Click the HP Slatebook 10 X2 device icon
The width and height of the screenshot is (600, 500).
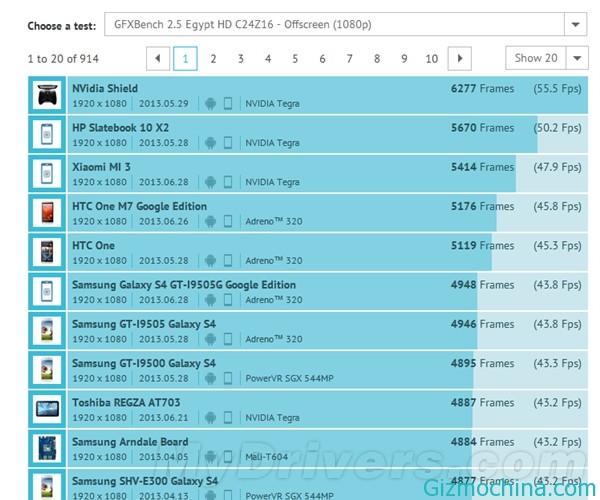coord(47,134)
